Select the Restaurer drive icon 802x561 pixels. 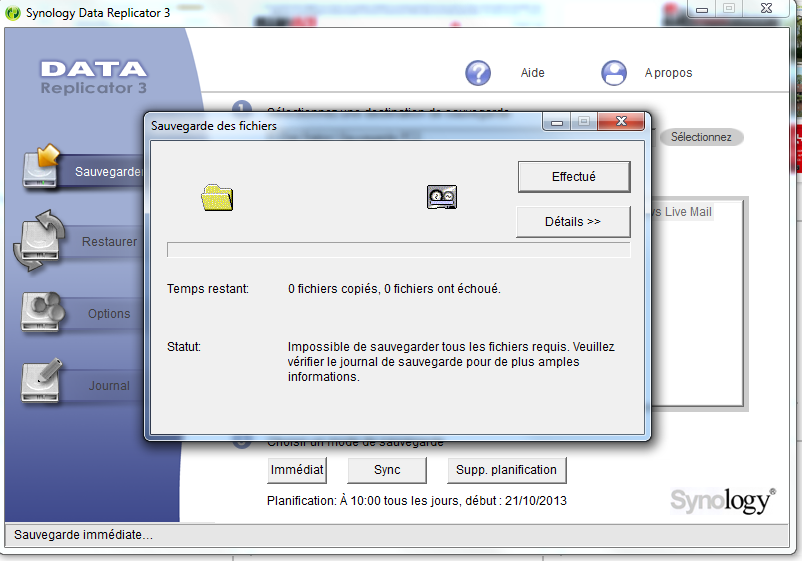tap(39, 240)
